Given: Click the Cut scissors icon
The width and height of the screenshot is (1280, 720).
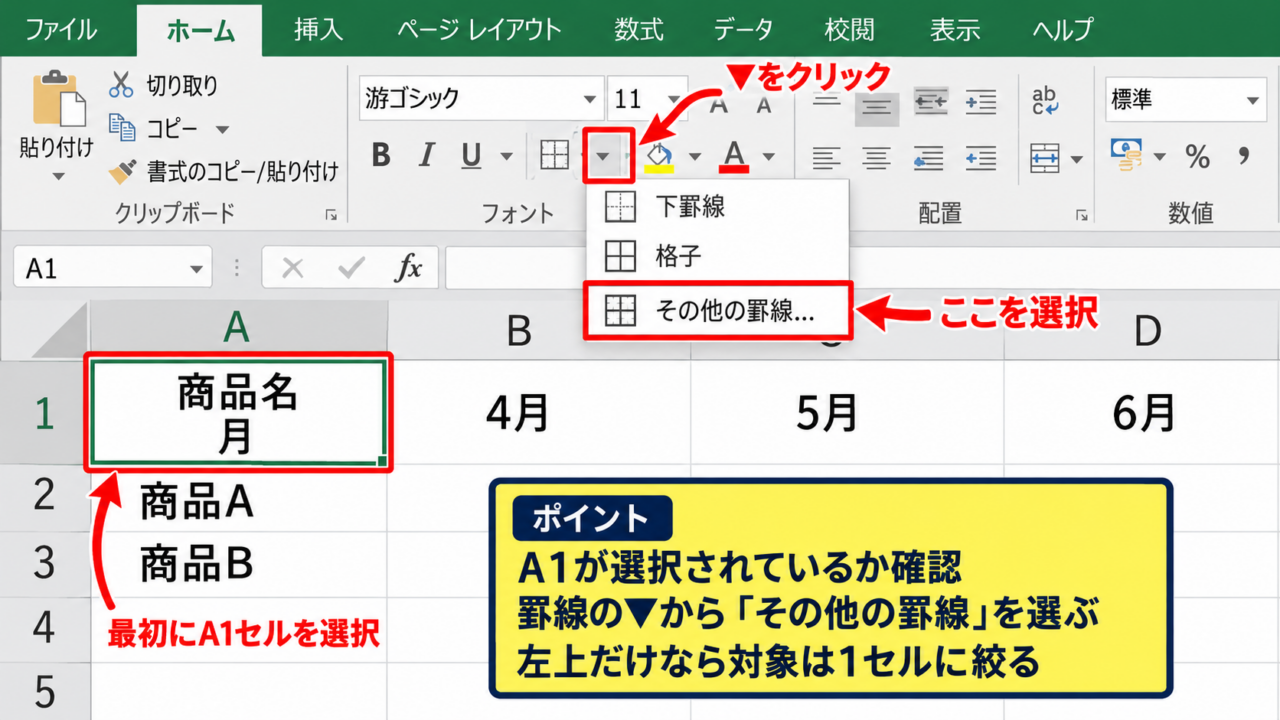Looking at the screenshot, I should tap(121, 84).
